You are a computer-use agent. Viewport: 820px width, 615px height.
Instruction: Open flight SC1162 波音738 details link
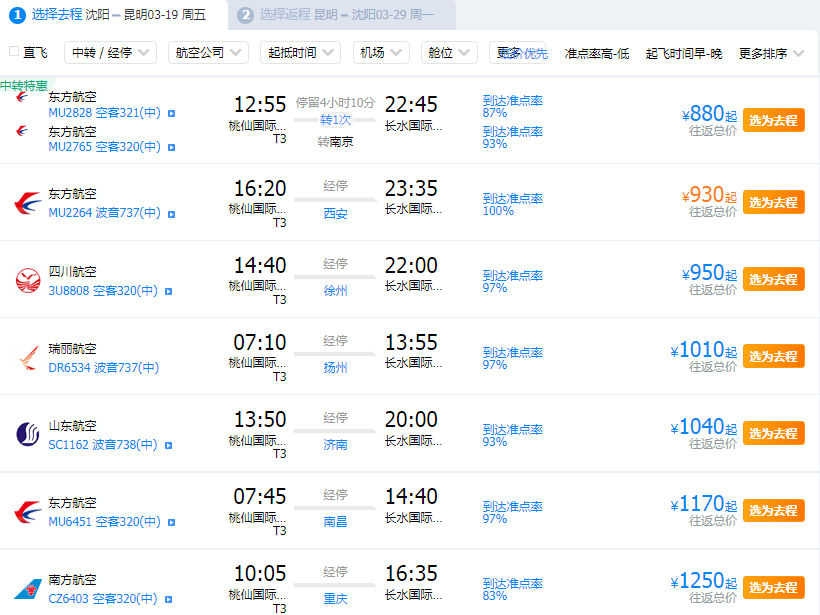103,445
